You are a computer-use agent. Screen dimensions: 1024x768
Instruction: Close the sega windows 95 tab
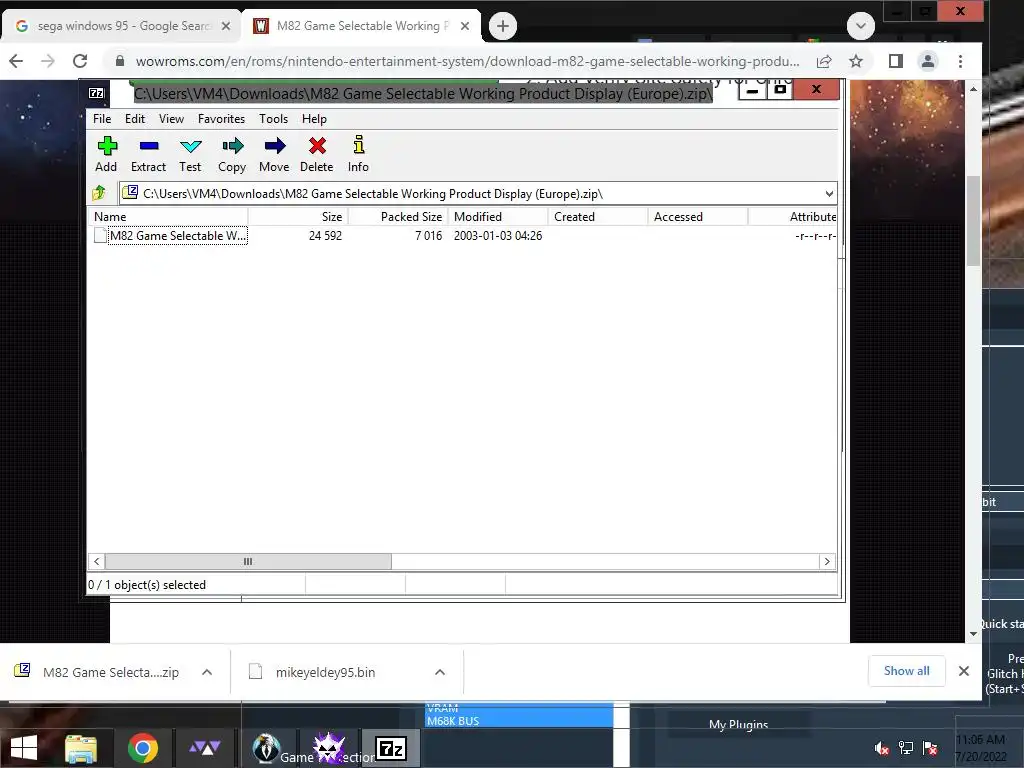point(226,26)
